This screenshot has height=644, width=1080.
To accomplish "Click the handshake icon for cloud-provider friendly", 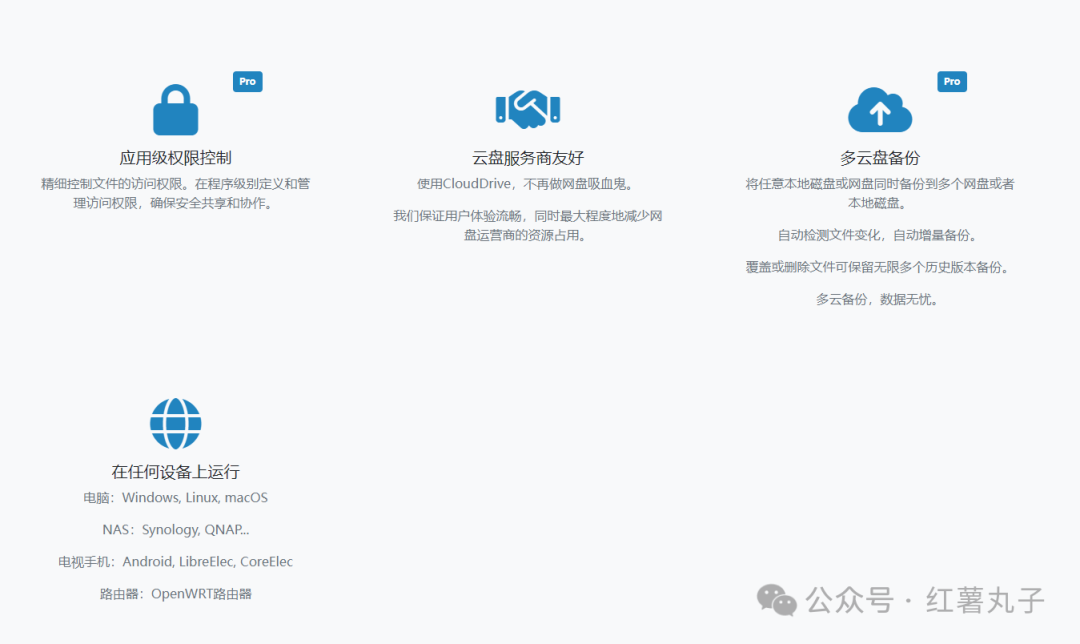I will (x=528, y=110).
